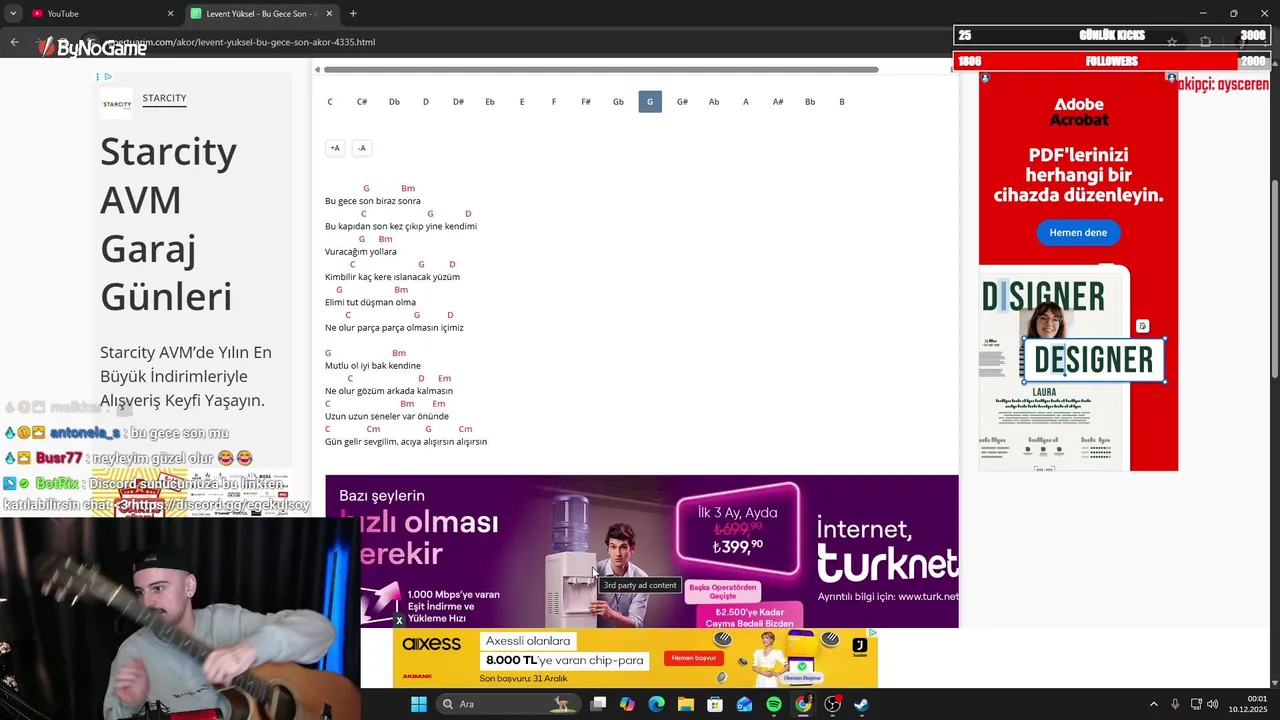Click lyric line 'Bu gece son biraz sonra'
This screenshot has height=720, width=1280.
tap(372, 201)
